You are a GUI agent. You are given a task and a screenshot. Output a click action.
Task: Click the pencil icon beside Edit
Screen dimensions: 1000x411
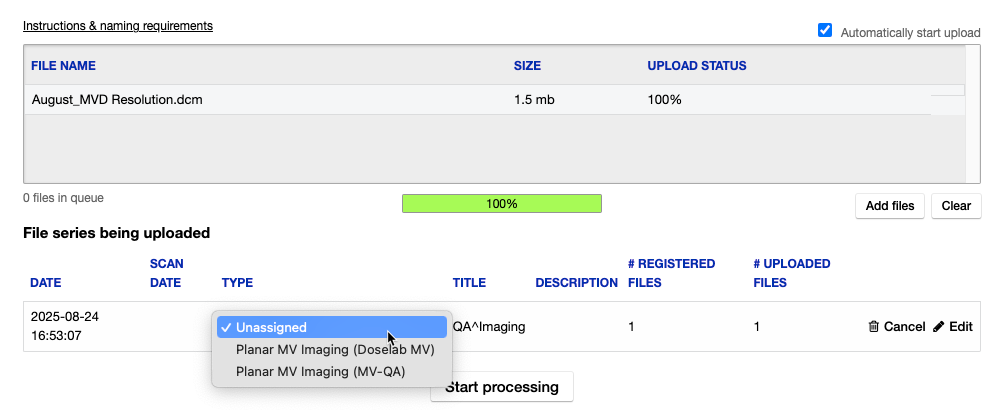(x=938, y=326)
